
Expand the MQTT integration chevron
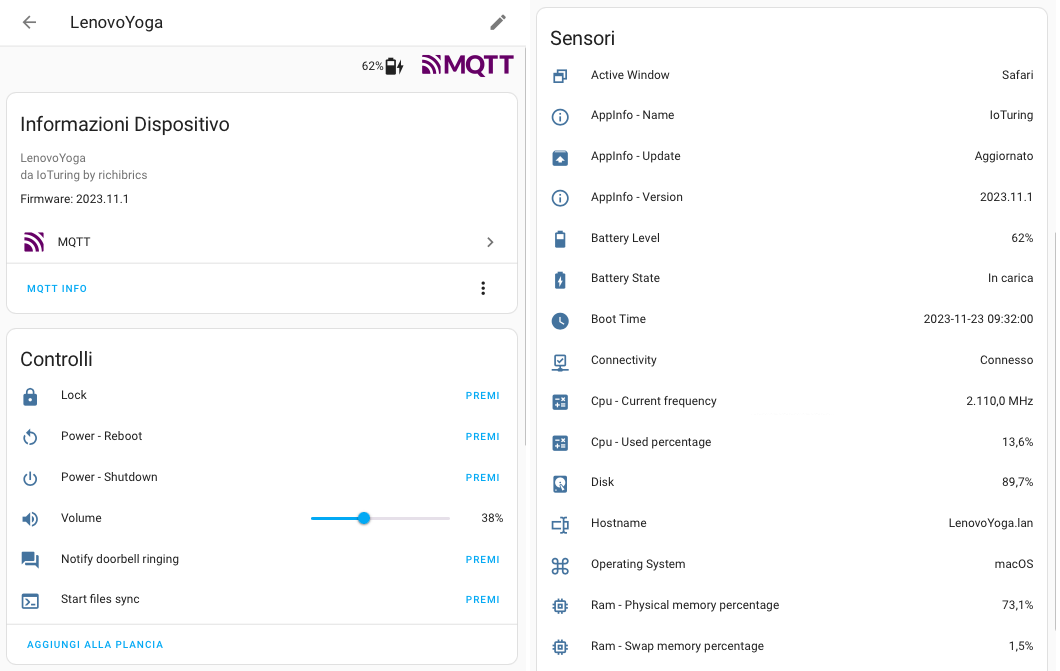pos(490,242)
